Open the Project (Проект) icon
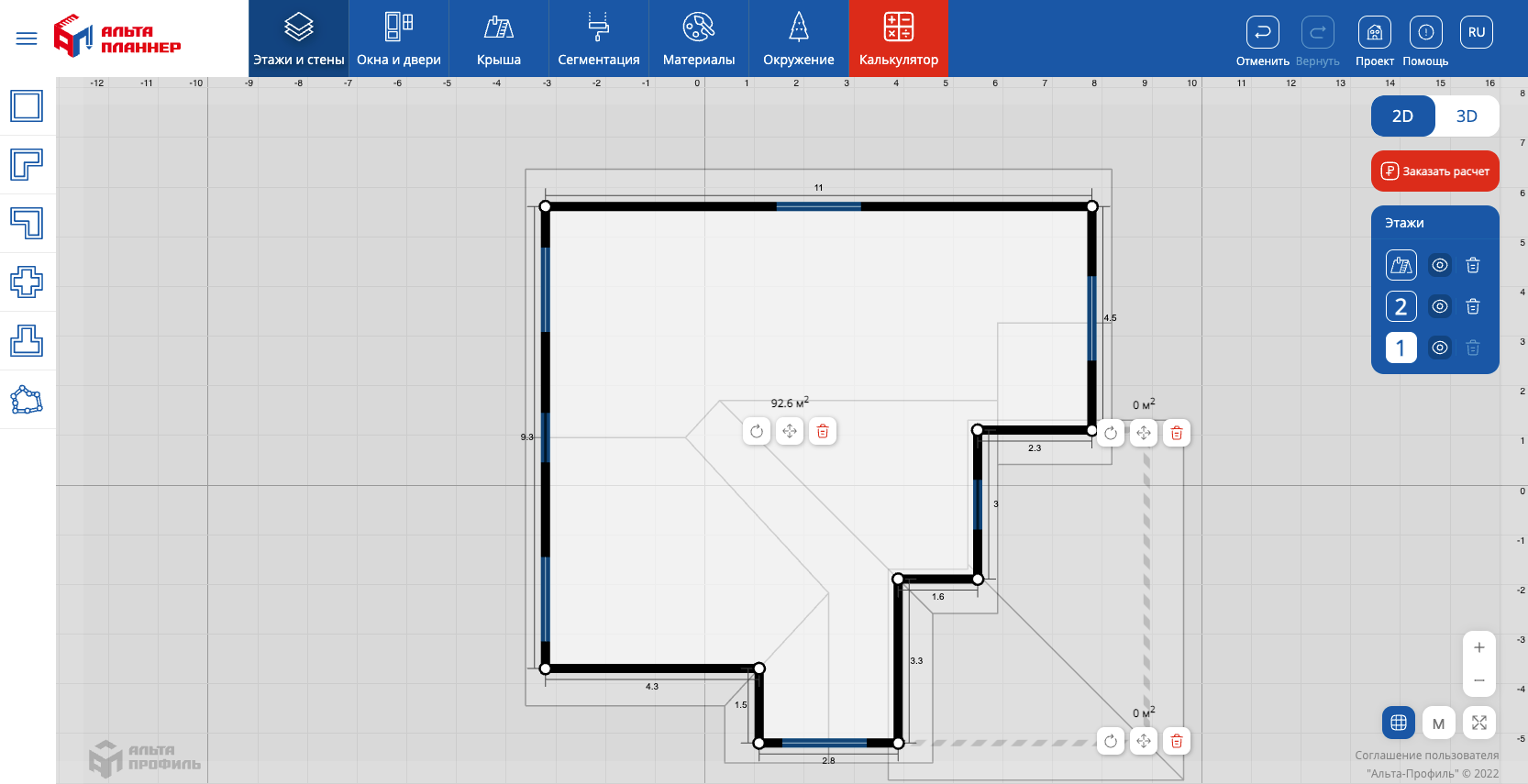The image size is (1528, 784). click(x=1374, y=33)
